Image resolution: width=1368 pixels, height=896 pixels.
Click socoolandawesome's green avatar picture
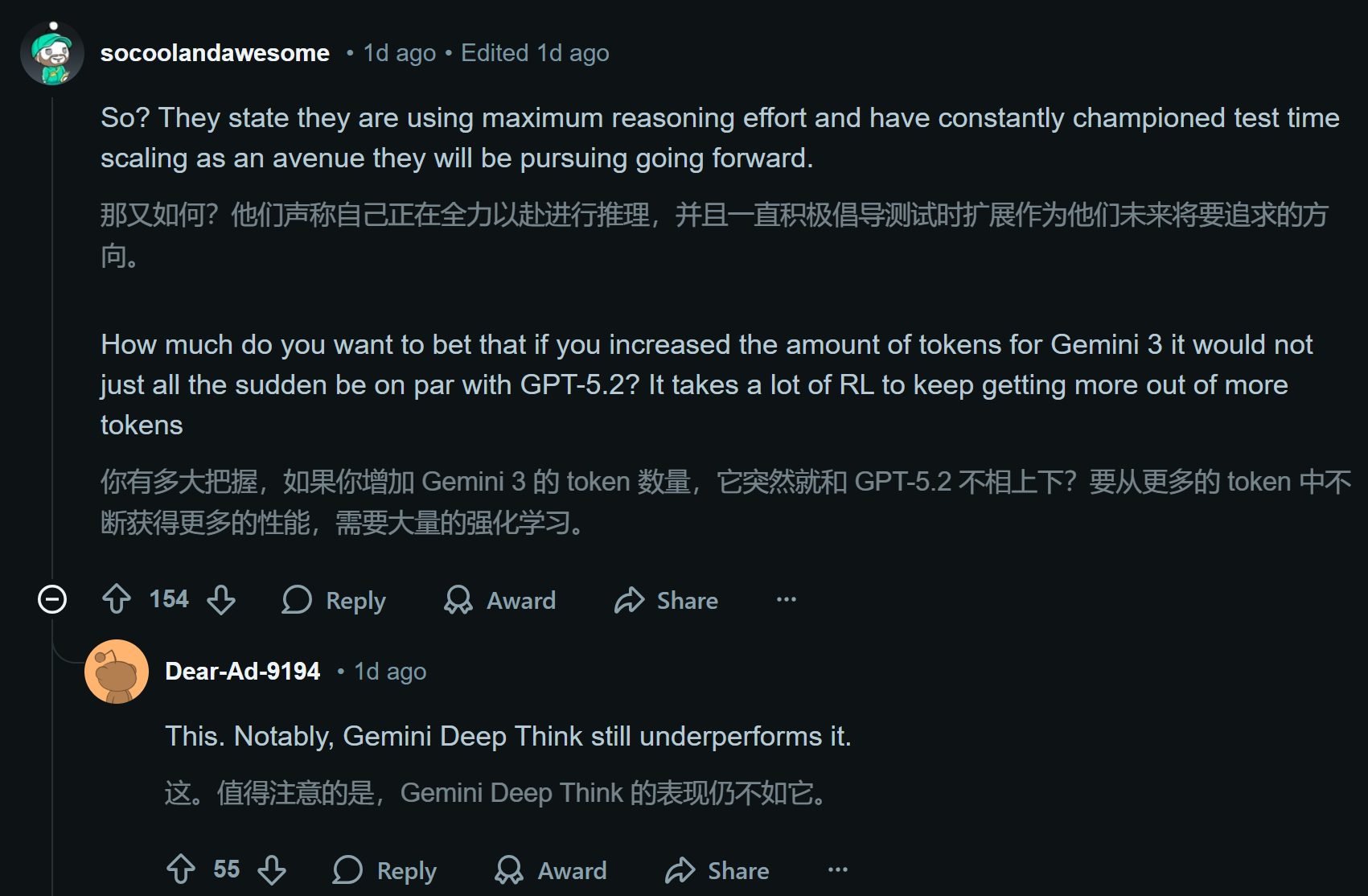point(52,52)
